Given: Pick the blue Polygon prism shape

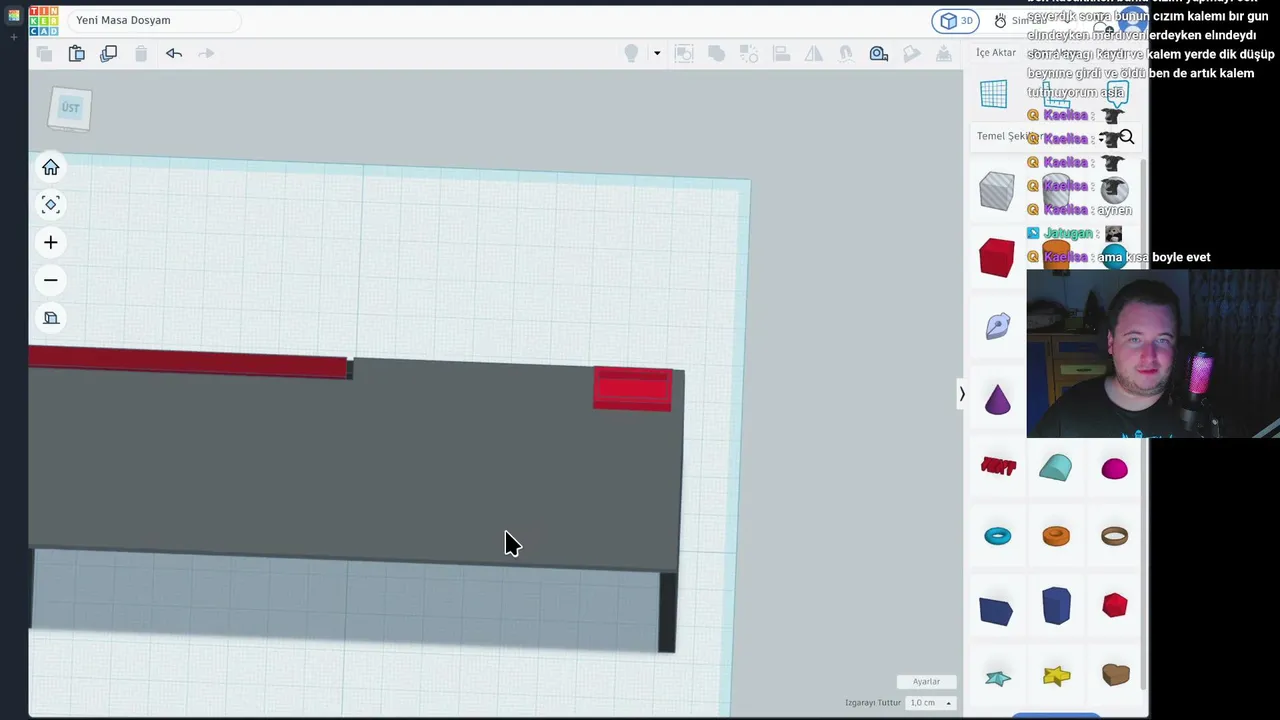Looking at the screenshot, I should click(1056, 606).
